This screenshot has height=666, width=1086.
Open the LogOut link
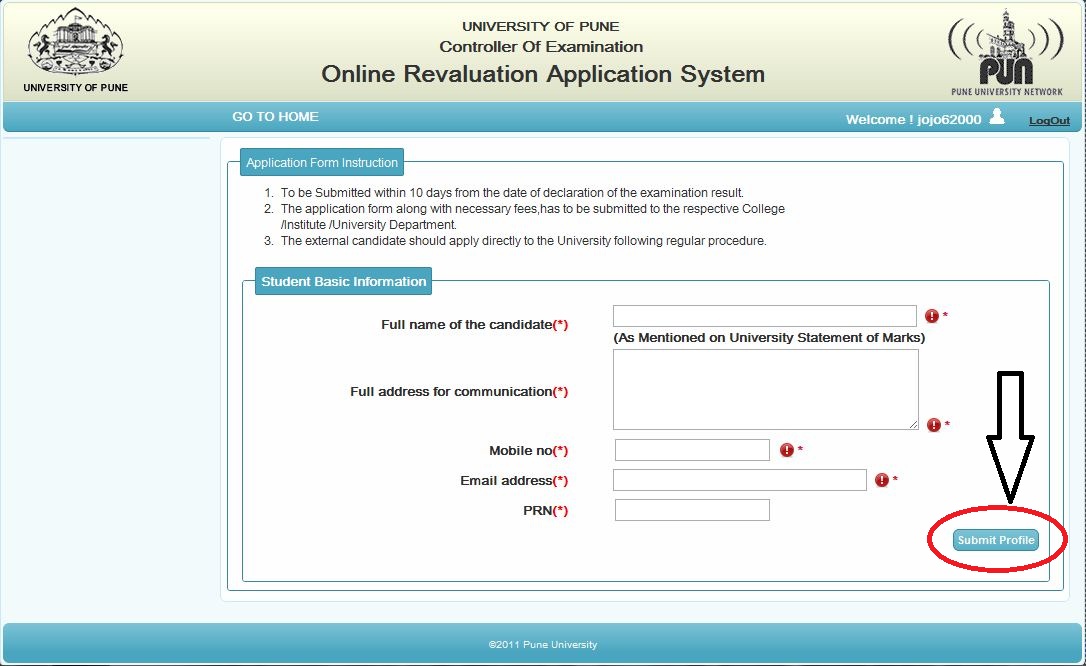click(1048, 119)
